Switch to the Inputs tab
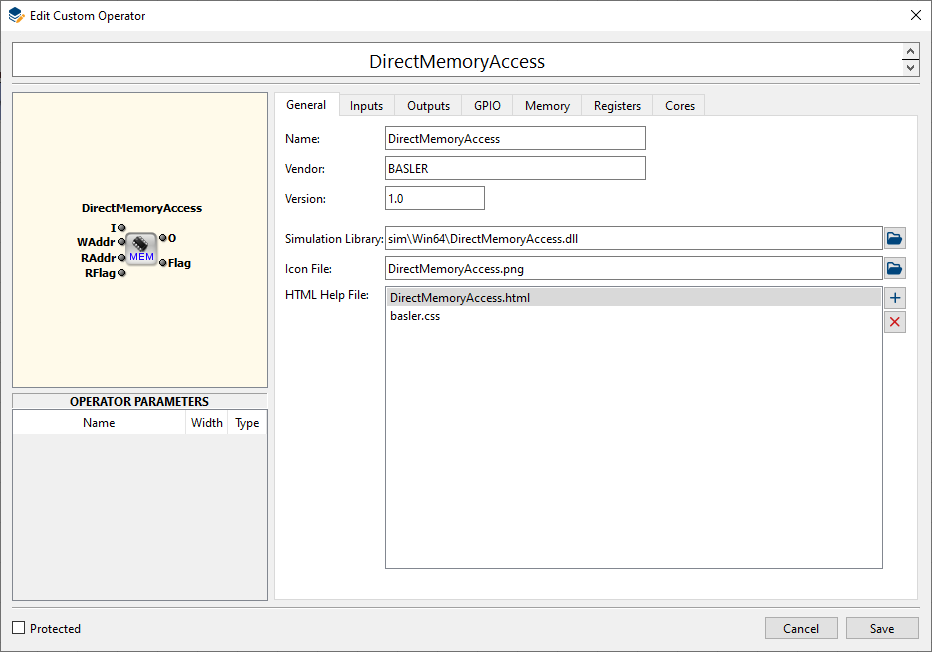Screen dimensions: 932x652 (366, 106)
